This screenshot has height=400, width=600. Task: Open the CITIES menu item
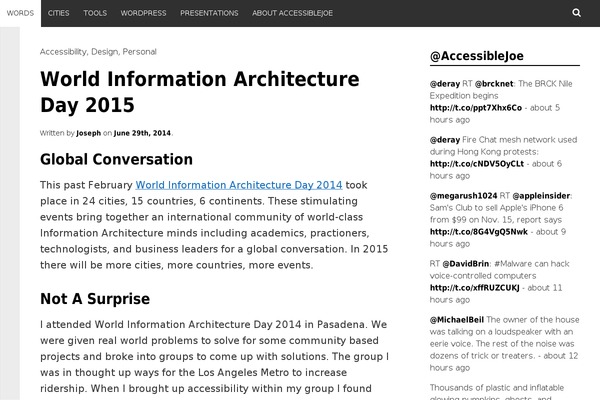[59, 13]
